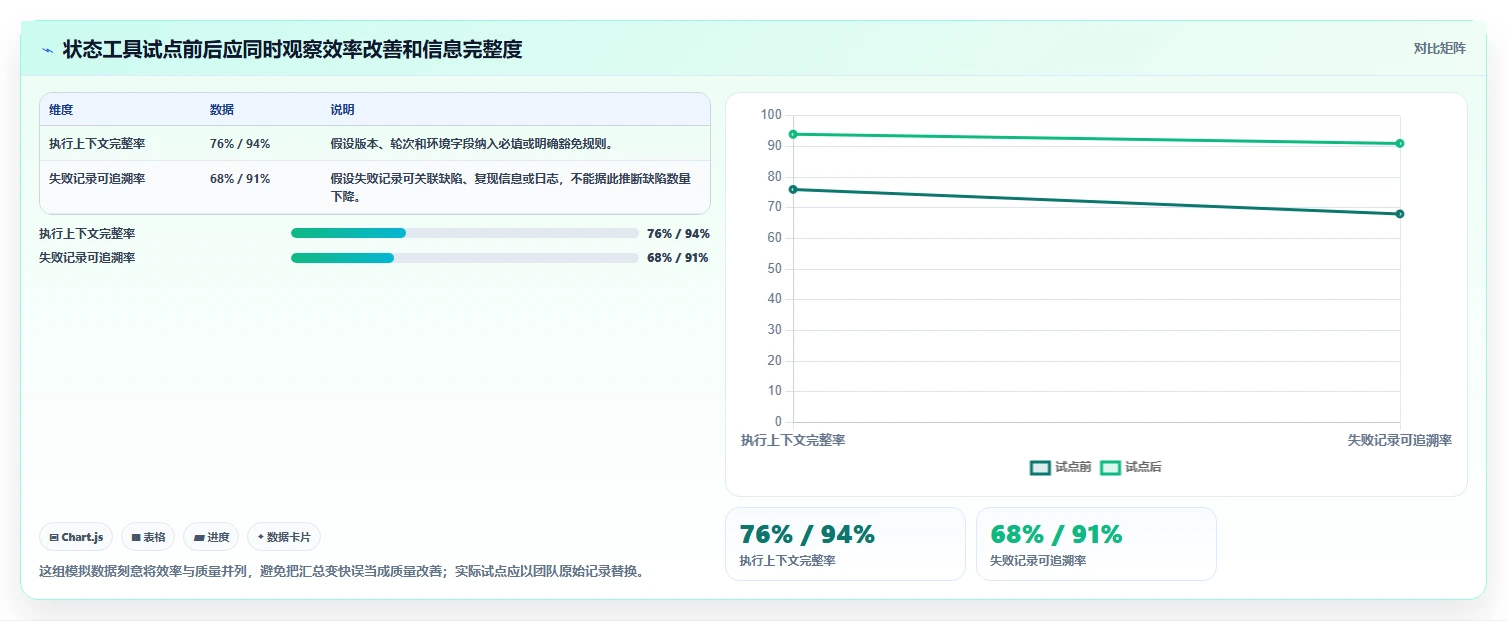1507x621 pixels.
Task: Toggle the 试点前 legend item in the chart
Action: (1060, 467)
